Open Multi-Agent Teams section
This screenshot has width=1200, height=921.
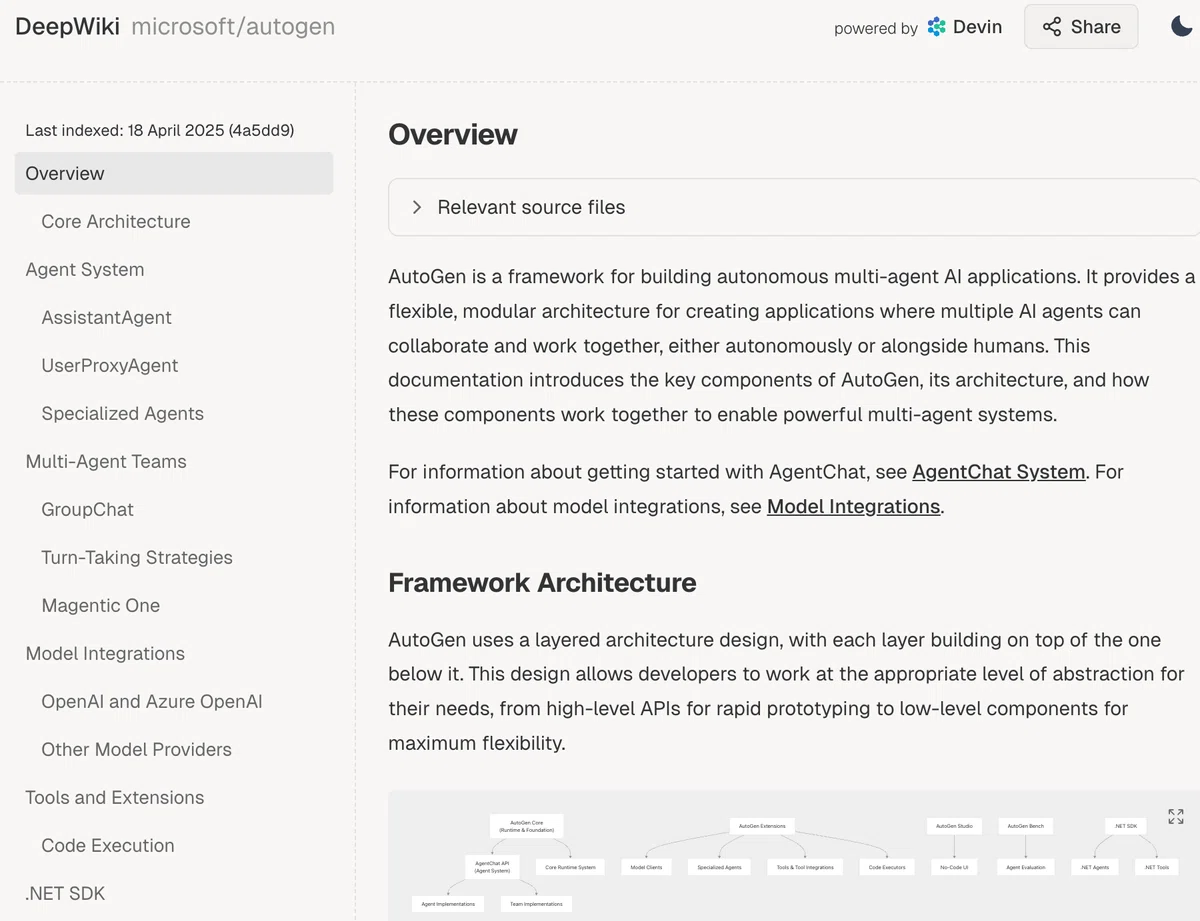[106, 461]
